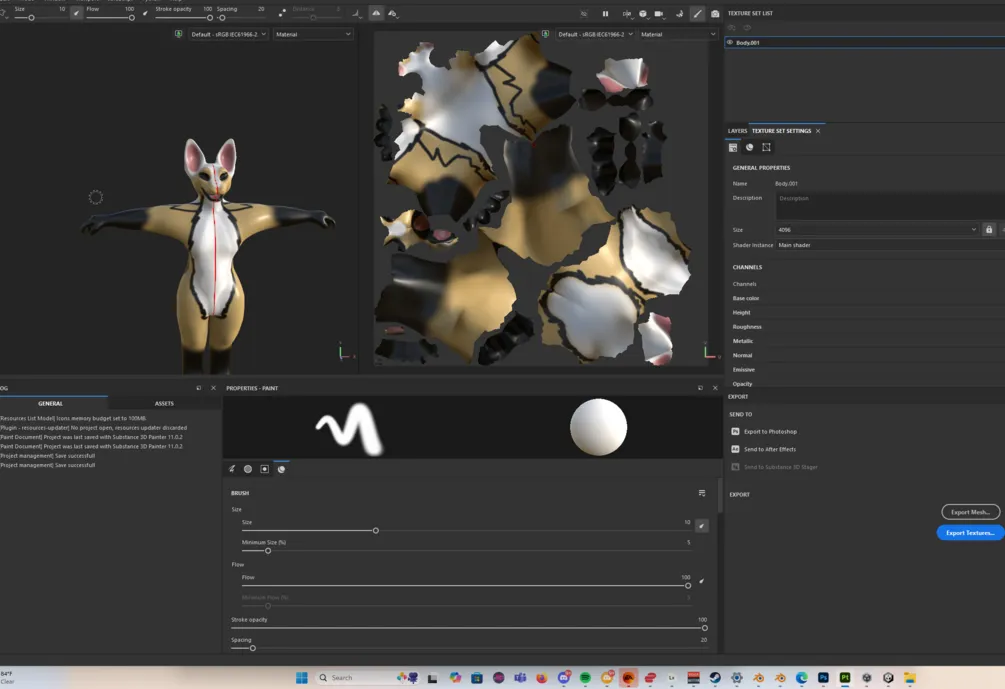The height and width of the screenshot is (689, 1005).
Task: Open Steam from the Windows taskbar
Action: 715,678
